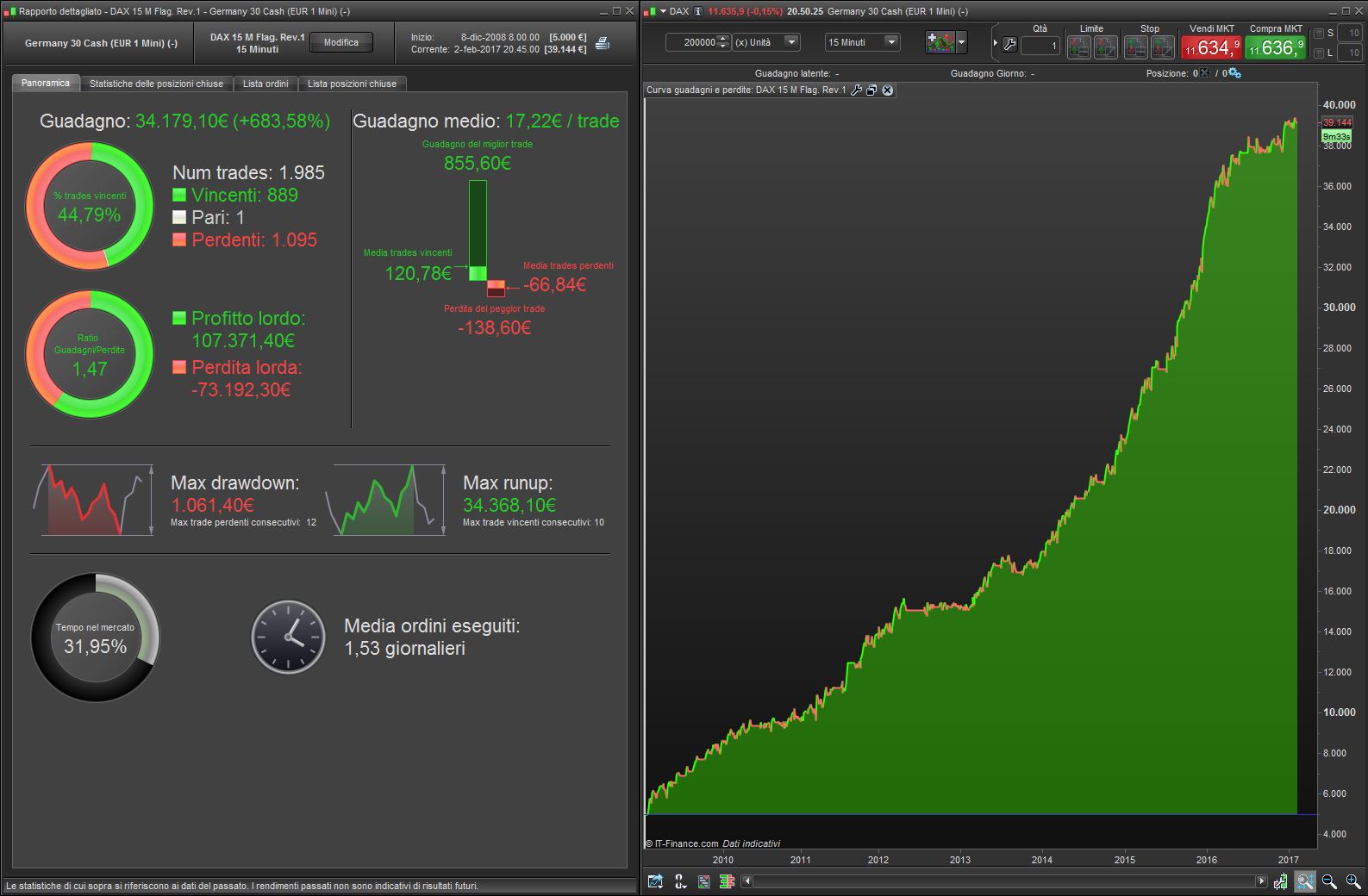Zoom in the chart

(1352, 881)
